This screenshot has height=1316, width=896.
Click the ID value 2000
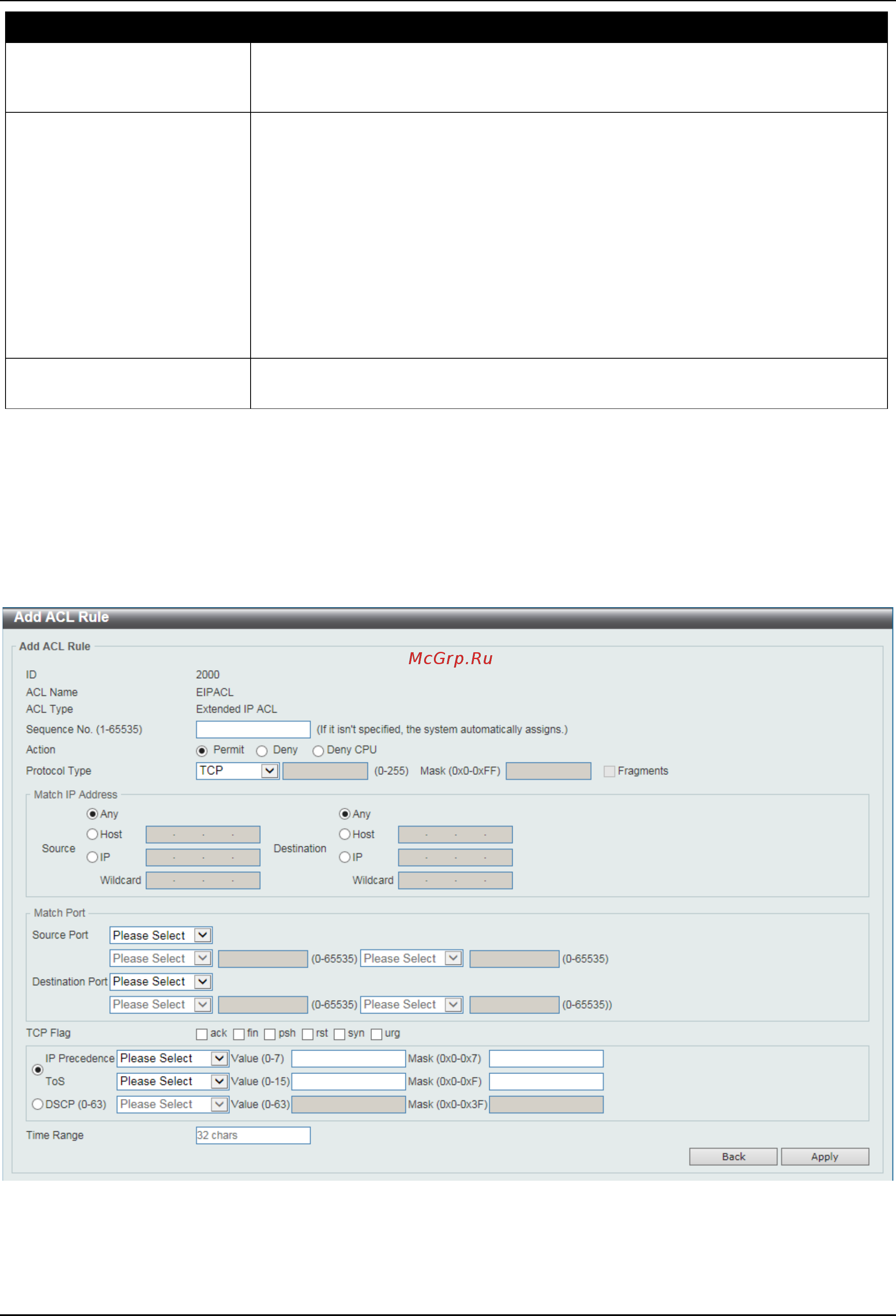point(207,674)
